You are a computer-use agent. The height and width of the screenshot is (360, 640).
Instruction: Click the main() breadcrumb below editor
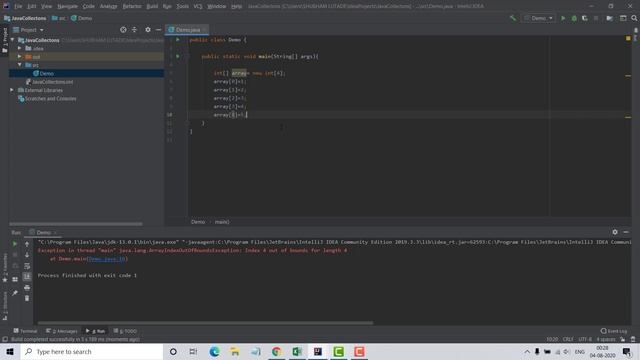(x=222, y=222)
